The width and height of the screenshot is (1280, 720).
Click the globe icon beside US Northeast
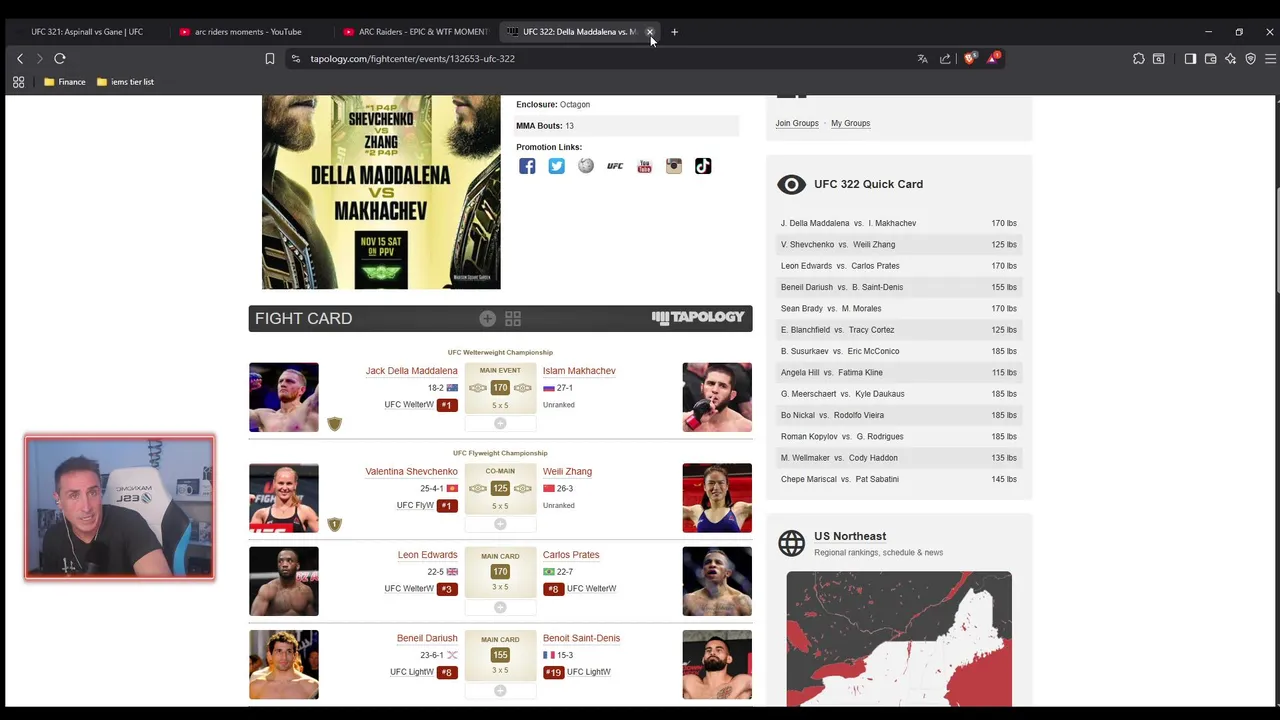(792, 543)
